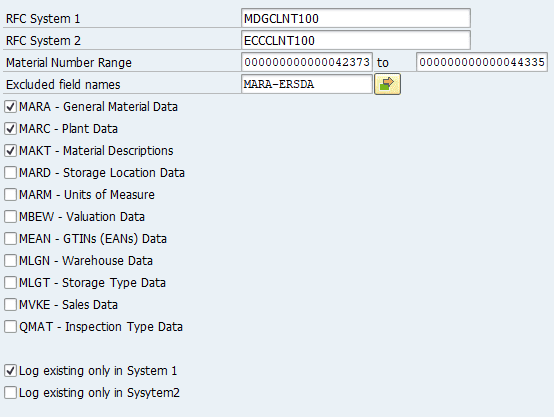The width and height of the screenshot is (554, 417).
Task: Uncheck Log existing only in System 1
Action: [x=11, y=371]
